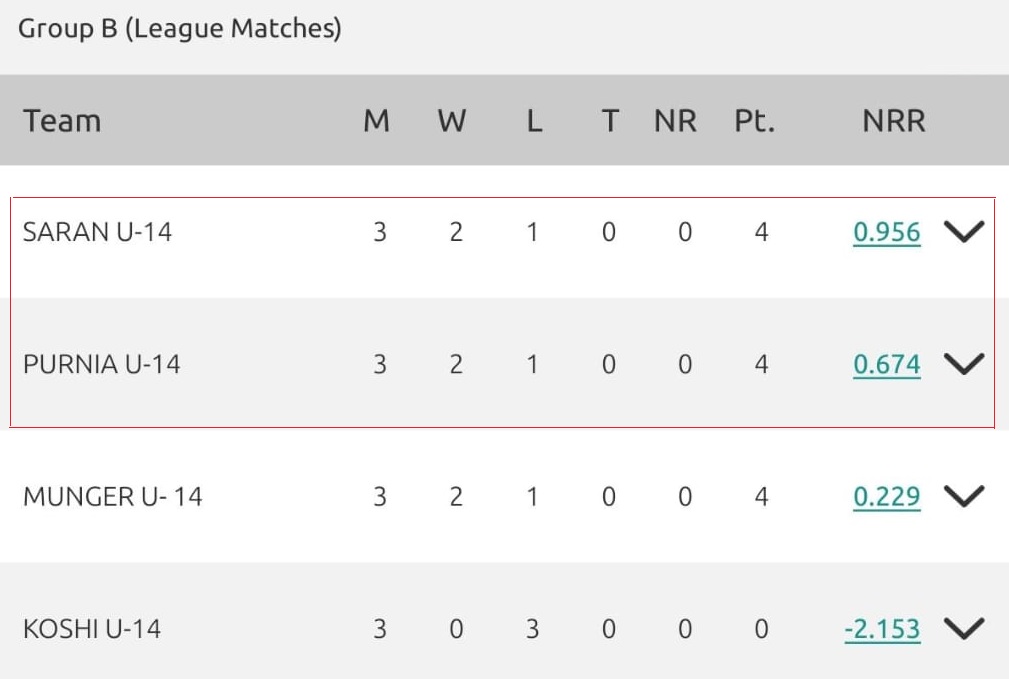Click the Pt. column header

click(754, 121)
